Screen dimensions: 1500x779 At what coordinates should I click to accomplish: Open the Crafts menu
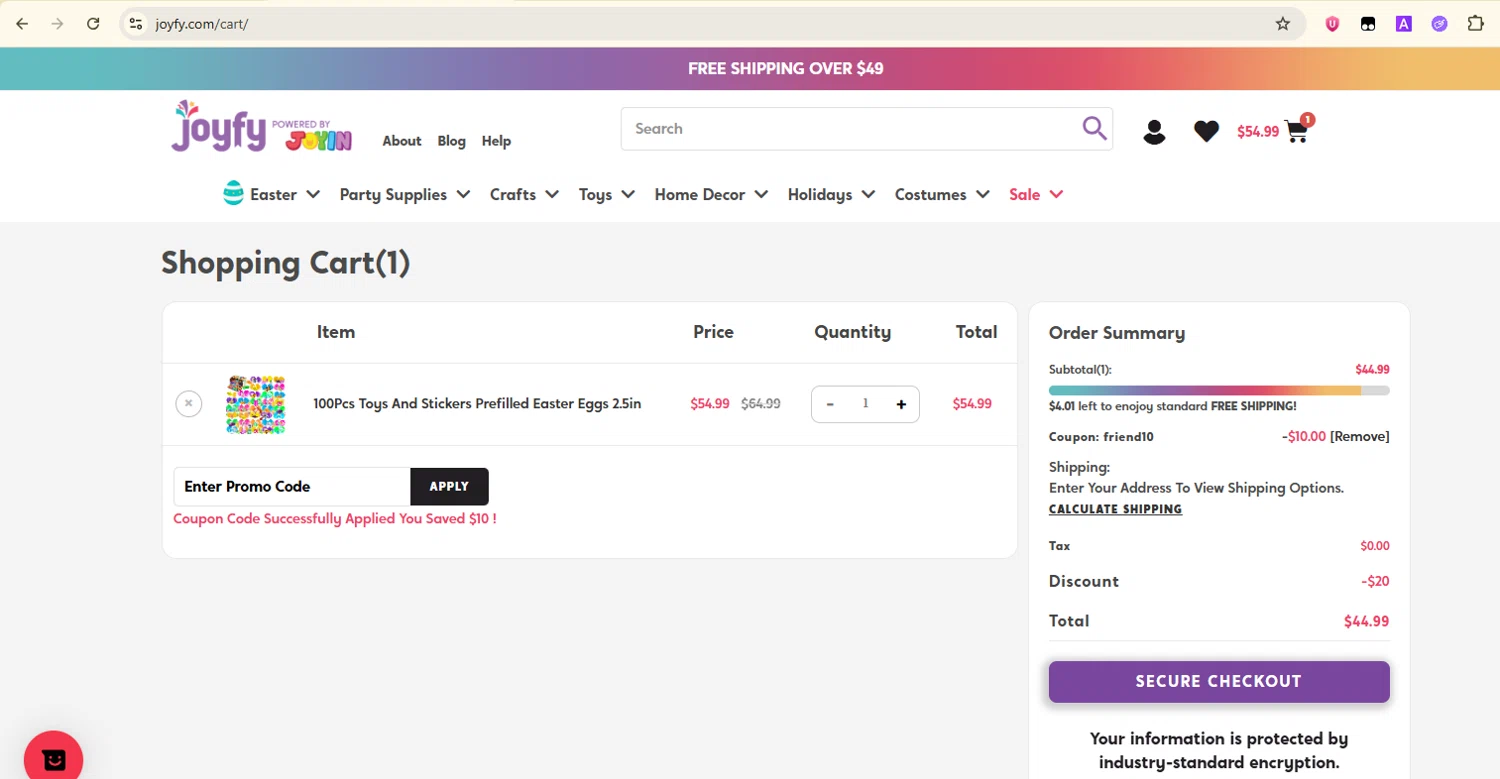pos(513,194)
